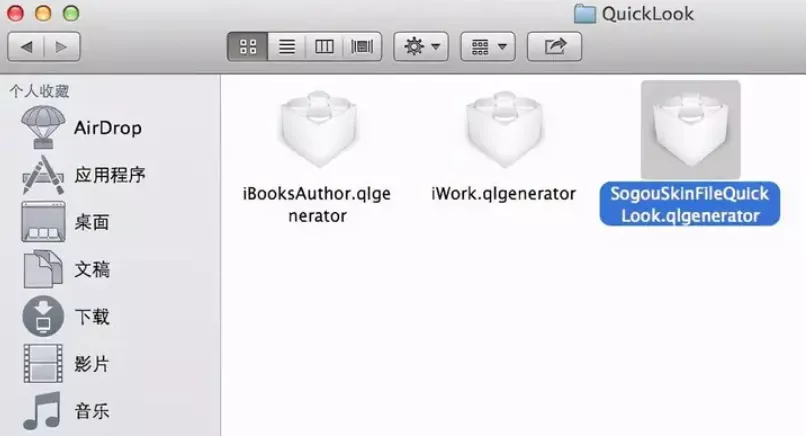The image size is (808, 436).
Task: Click the 应用程序 applications icon
Action: 43,175
